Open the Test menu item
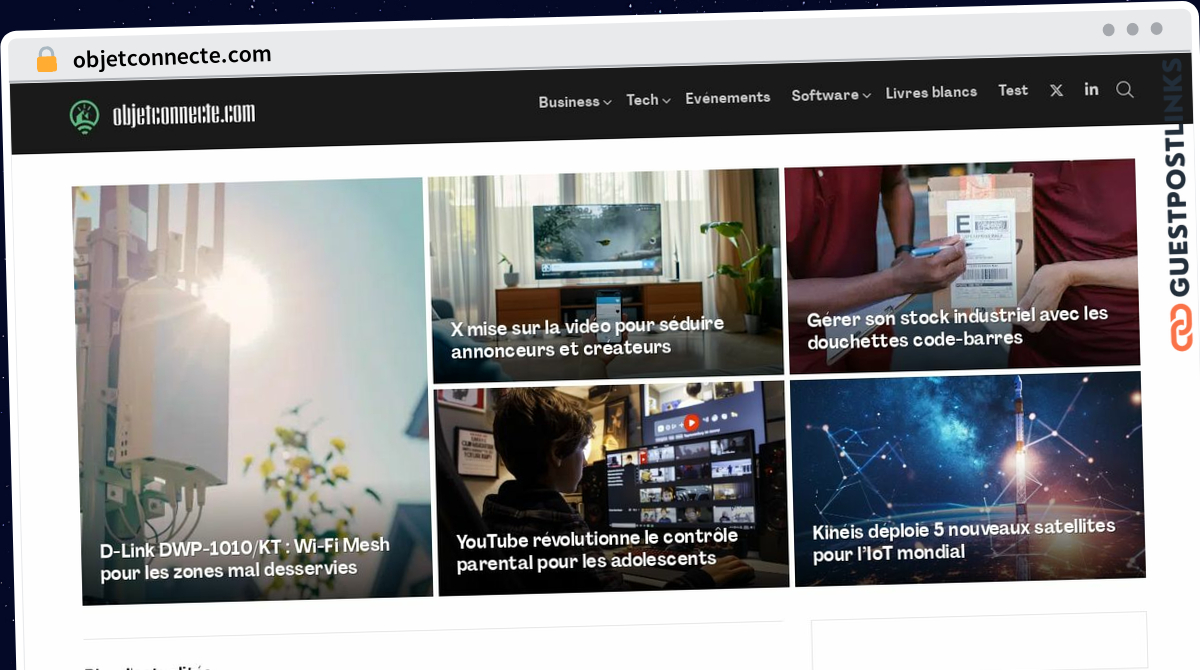The width and height of the screenshot is (1200, 670). pyautogui.click(x=1013, y=90)
